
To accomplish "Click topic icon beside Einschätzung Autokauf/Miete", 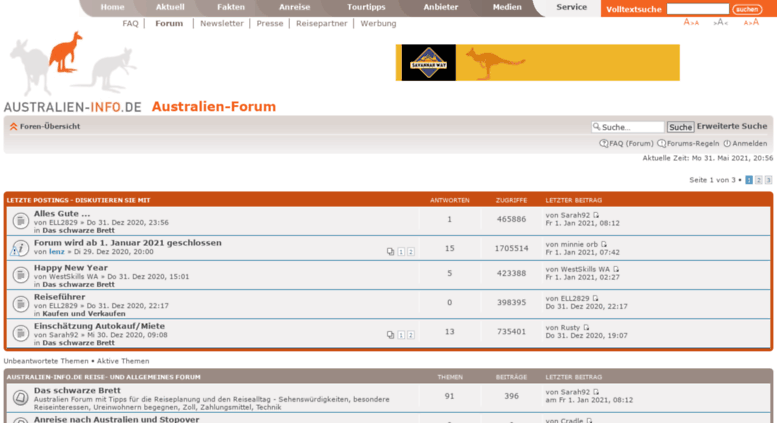I will [x=20, y=333].
